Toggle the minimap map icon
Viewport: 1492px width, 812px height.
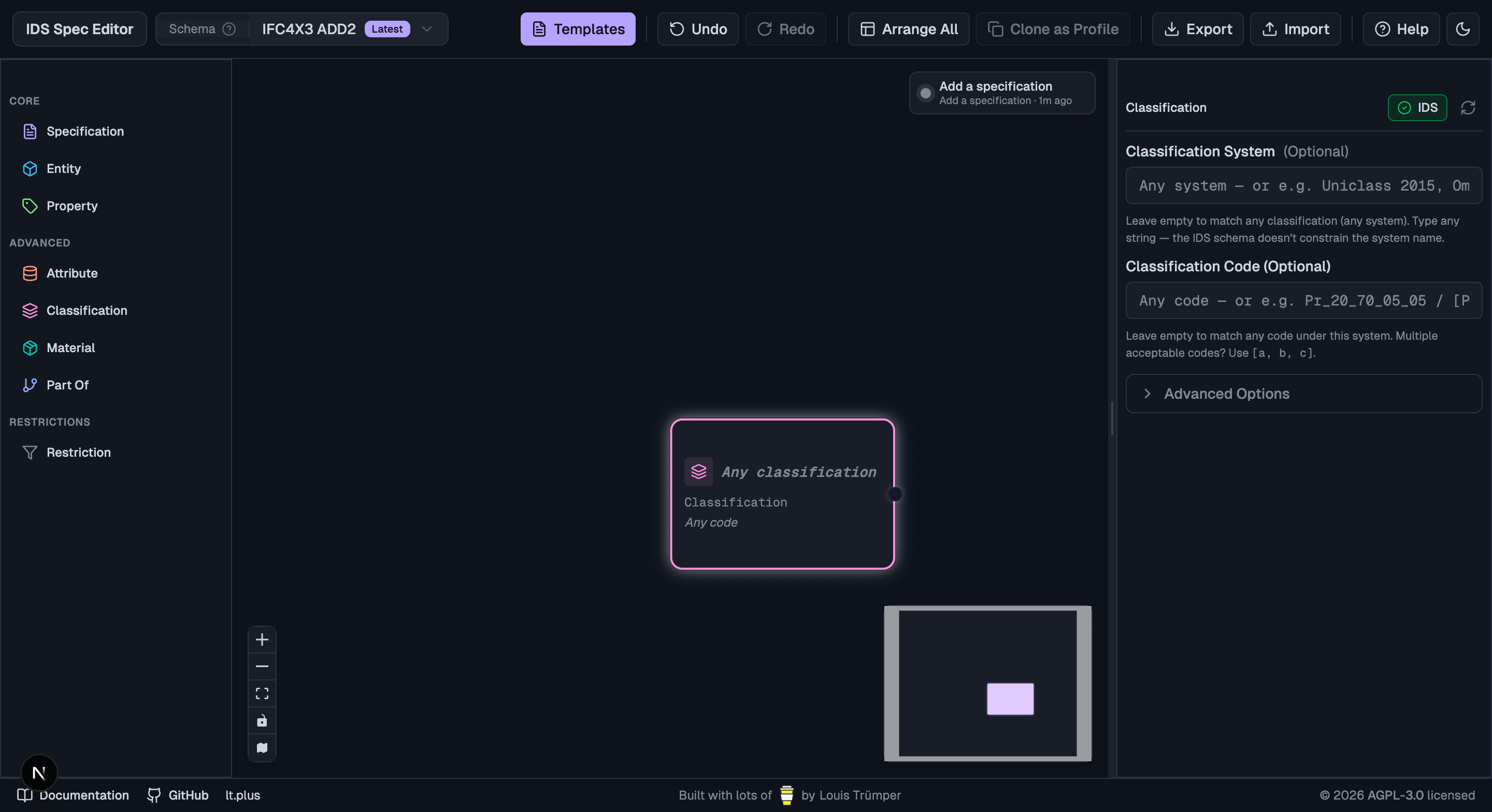pos(262,748)
